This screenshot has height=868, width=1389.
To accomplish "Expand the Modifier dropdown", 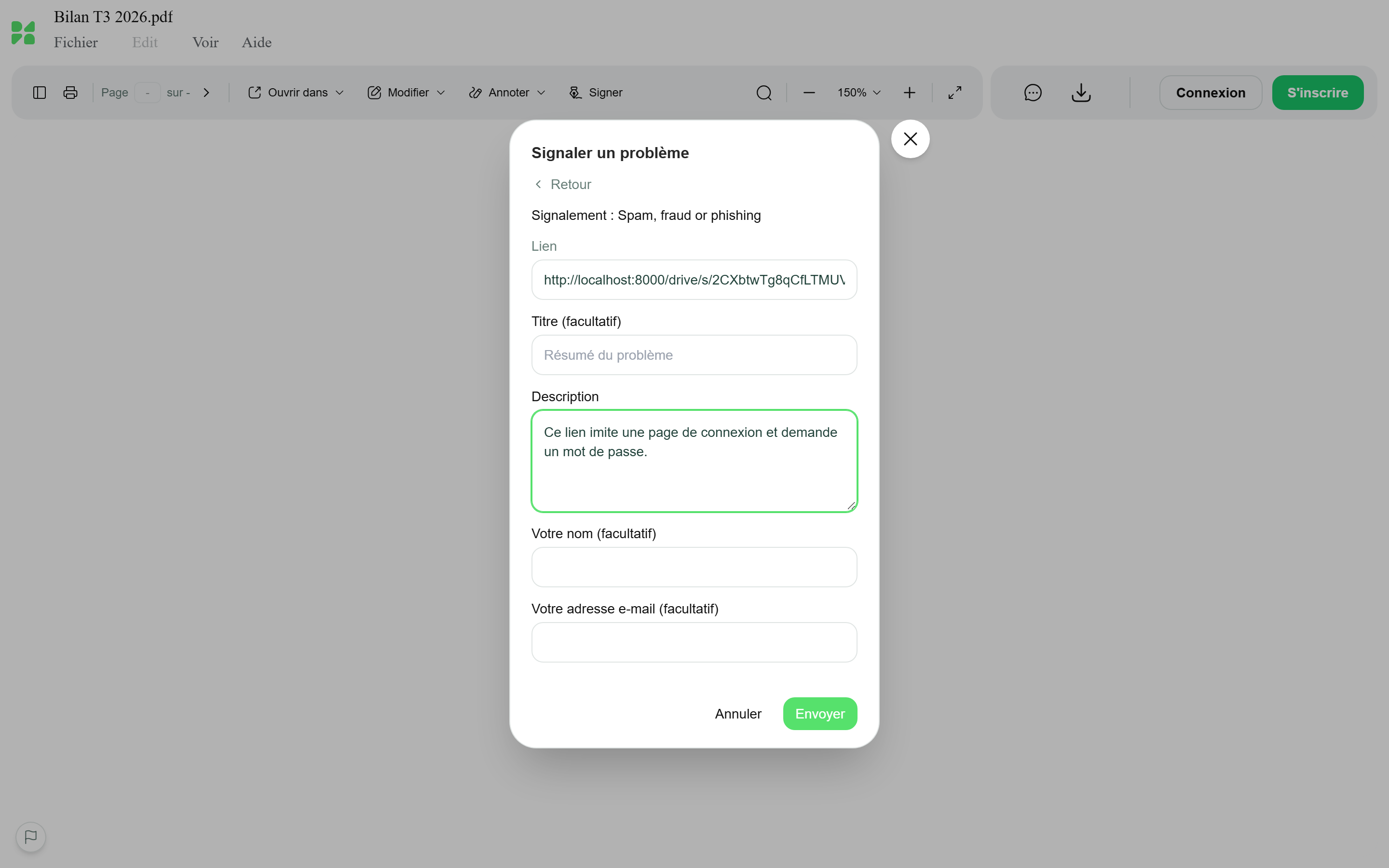I will click(x=407, y=93).
